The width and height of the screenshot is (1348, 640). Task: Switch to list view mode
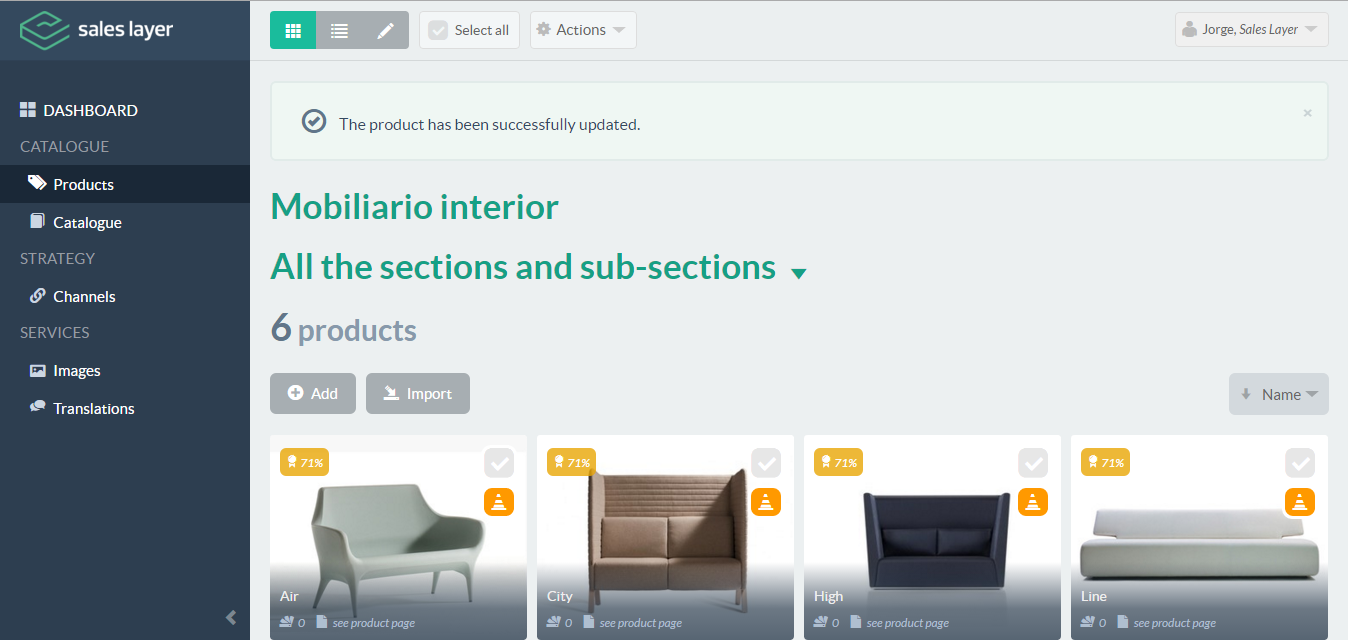coord(339,30)
